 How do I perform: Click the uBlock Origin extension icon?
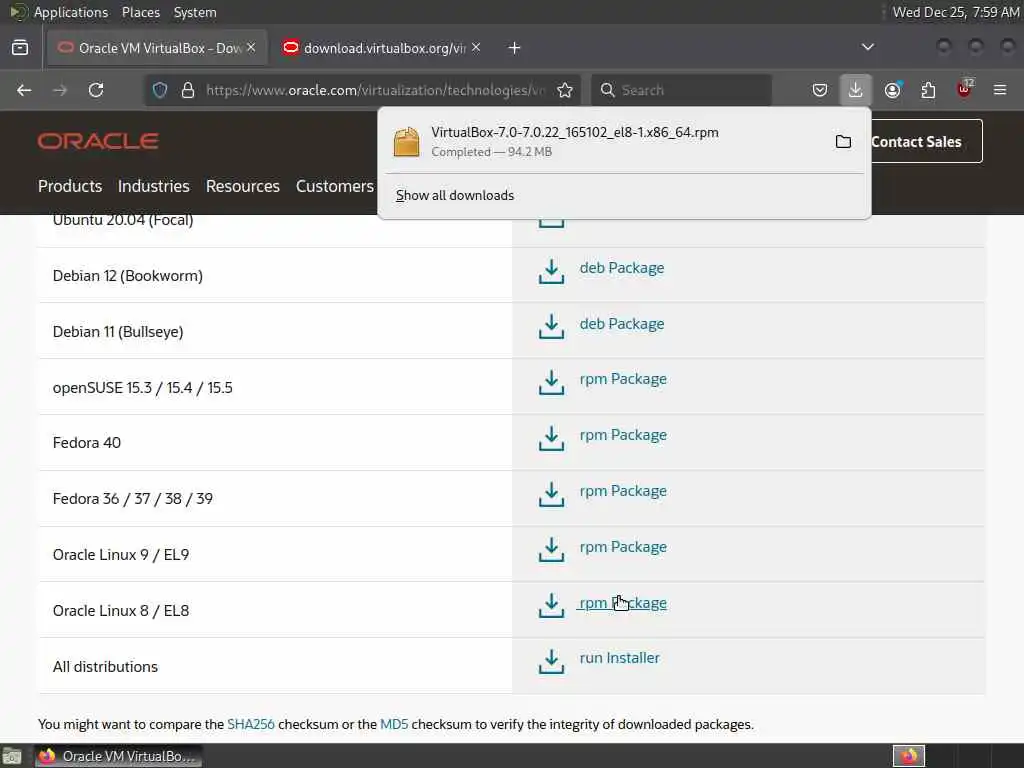(964, 89)
